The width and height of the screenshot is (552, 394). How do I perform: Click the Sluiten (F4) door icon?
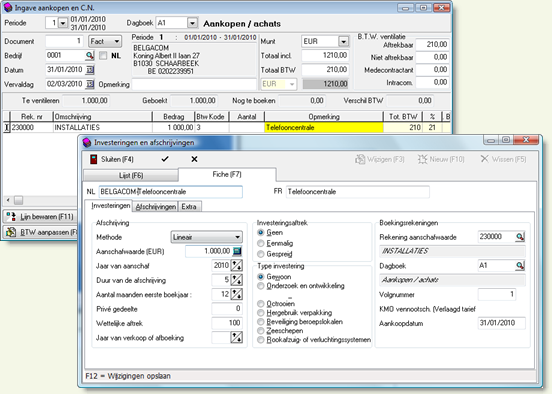point(93,159)
